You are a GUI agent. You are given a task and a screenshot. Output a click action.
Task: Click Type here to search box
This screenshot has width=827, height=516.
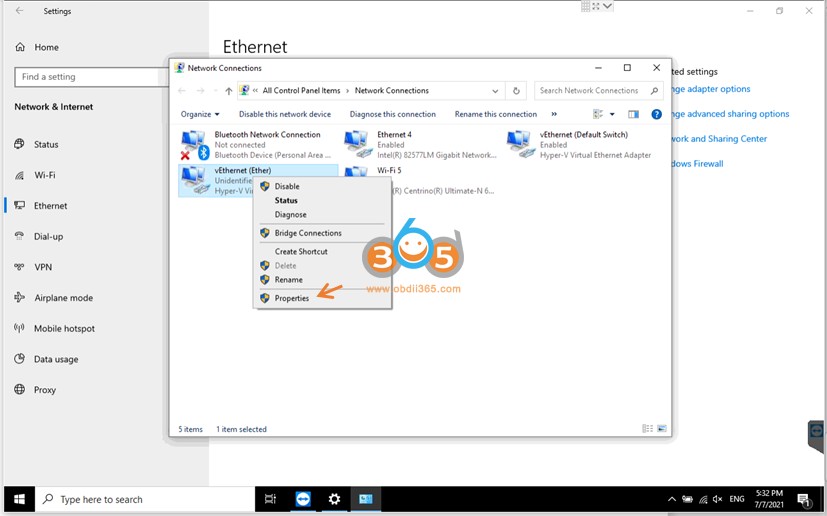tap(145, 499)
